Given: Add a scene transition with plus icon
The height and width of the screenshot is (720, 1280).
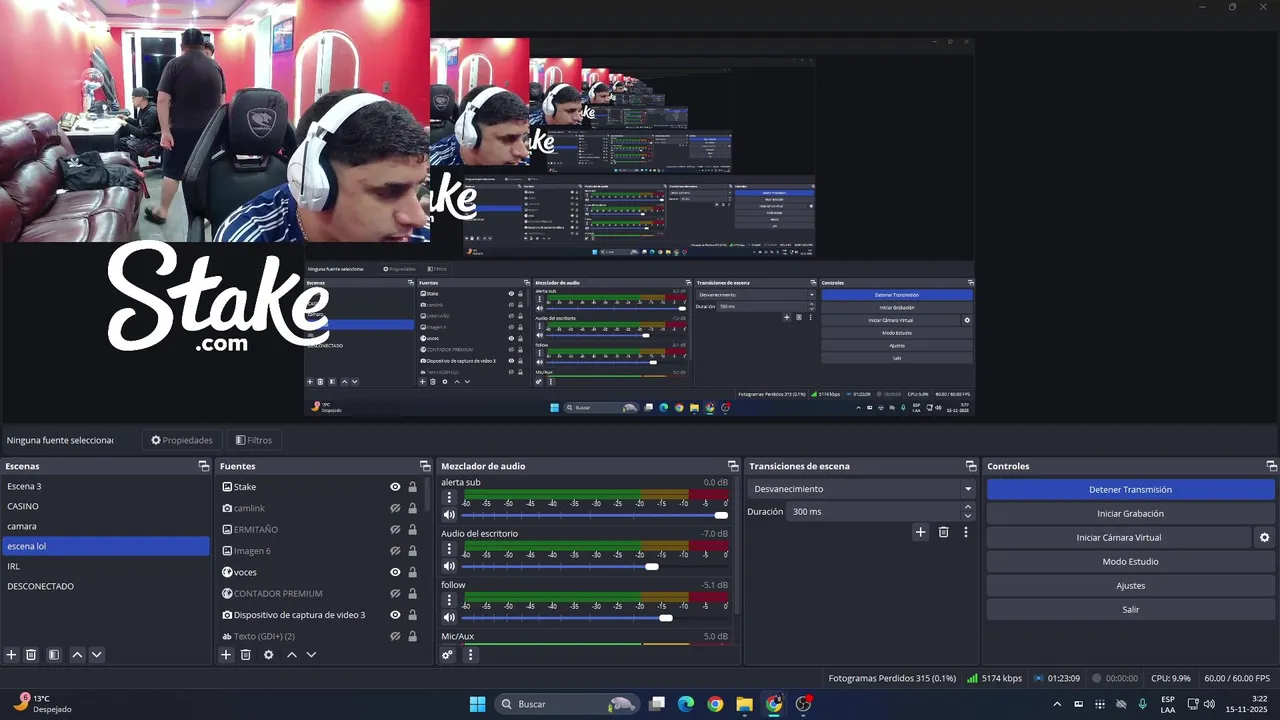Looking at the screenshot, I should pyautogui.click(x=920, y=532).
